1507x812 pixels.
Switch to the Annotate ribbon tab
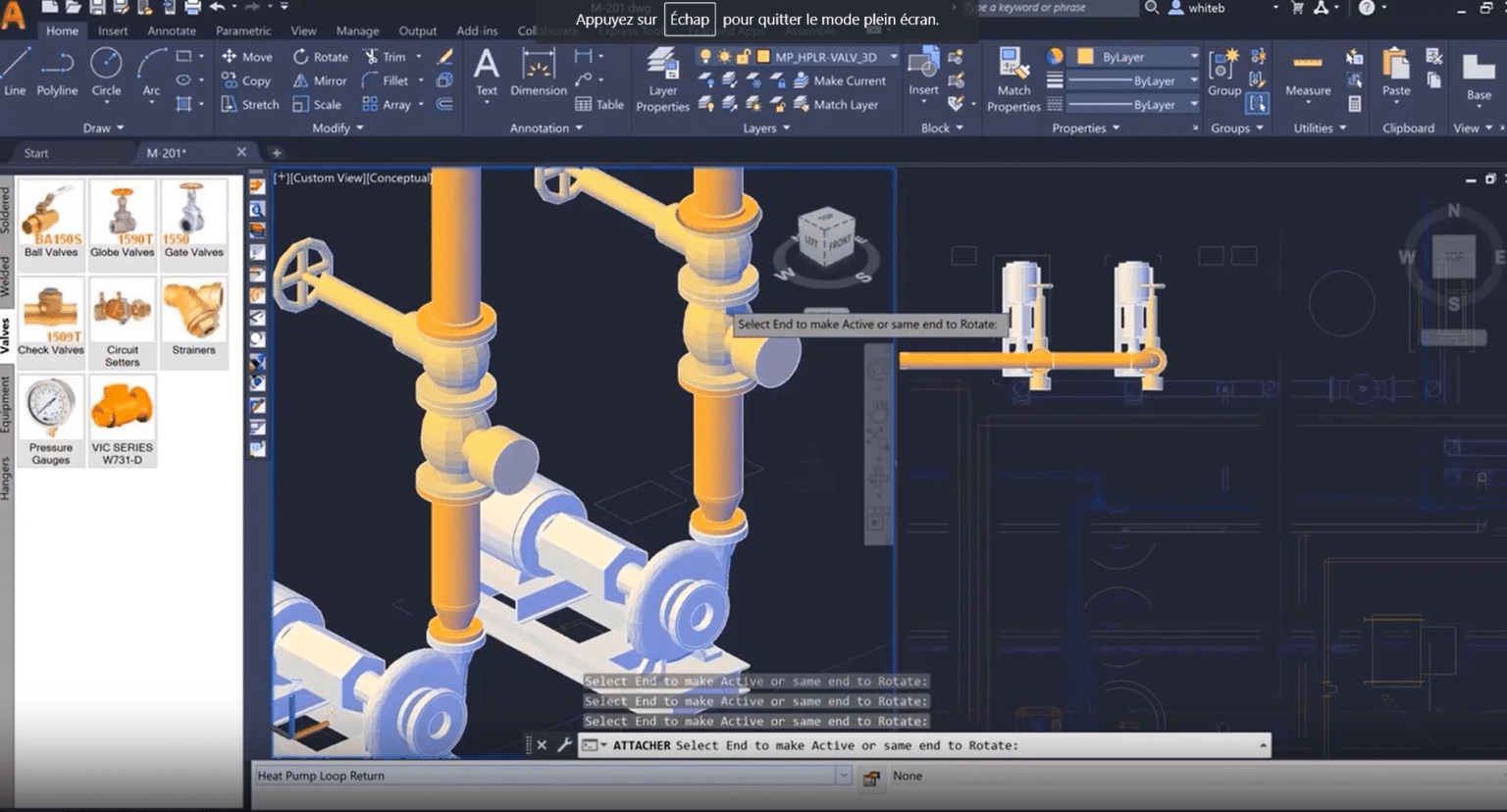click(172, 31)
